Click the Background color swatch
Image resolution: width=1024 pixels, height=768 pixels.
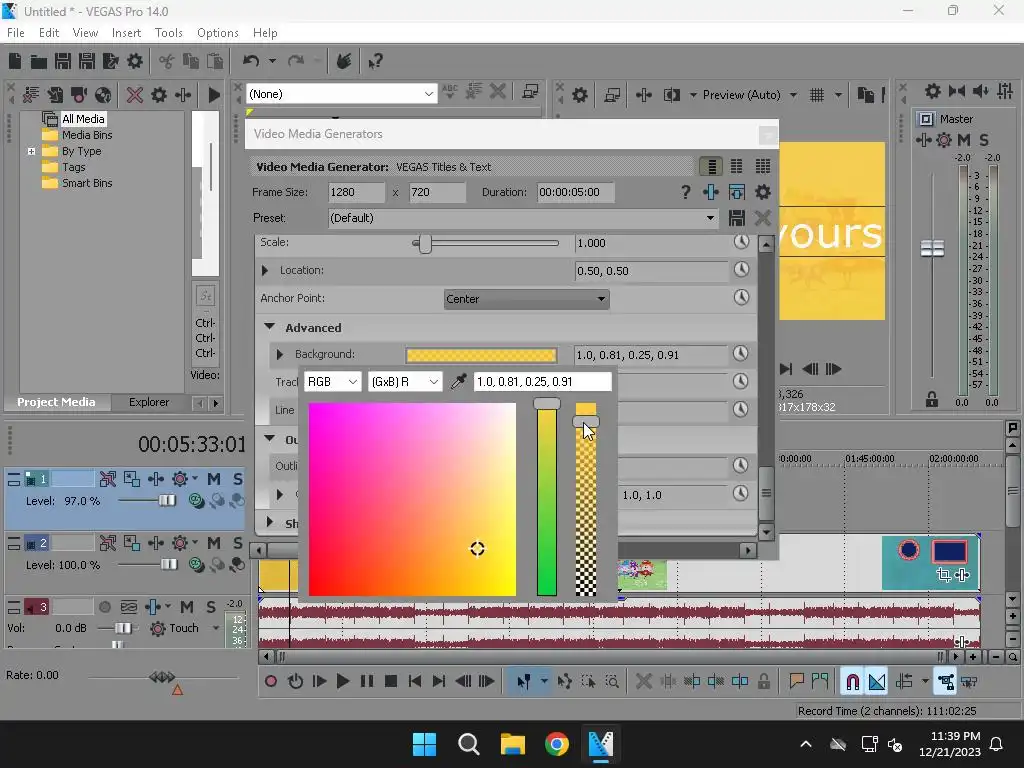coord(481,355)
